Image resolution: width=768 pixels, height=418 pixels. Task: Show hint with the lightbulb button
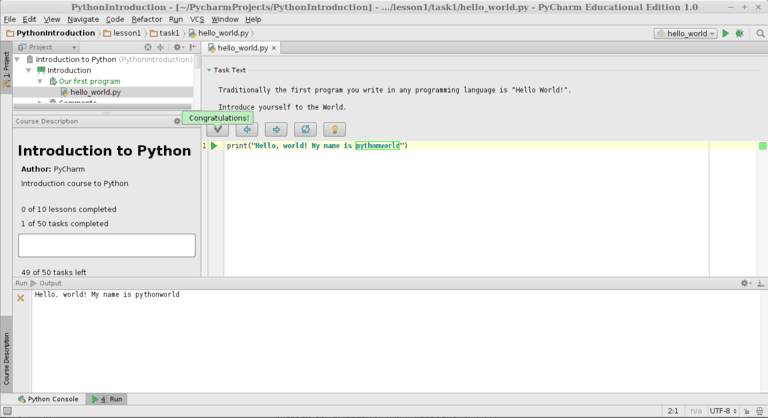[335, 129]
